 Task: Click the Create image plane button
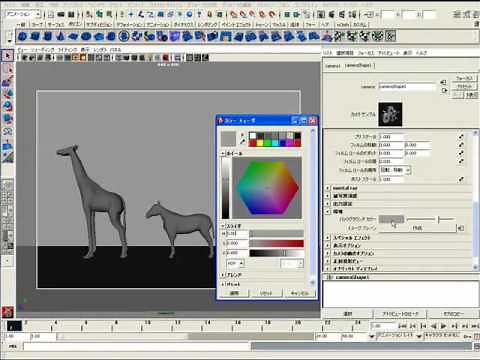[417, 228]
